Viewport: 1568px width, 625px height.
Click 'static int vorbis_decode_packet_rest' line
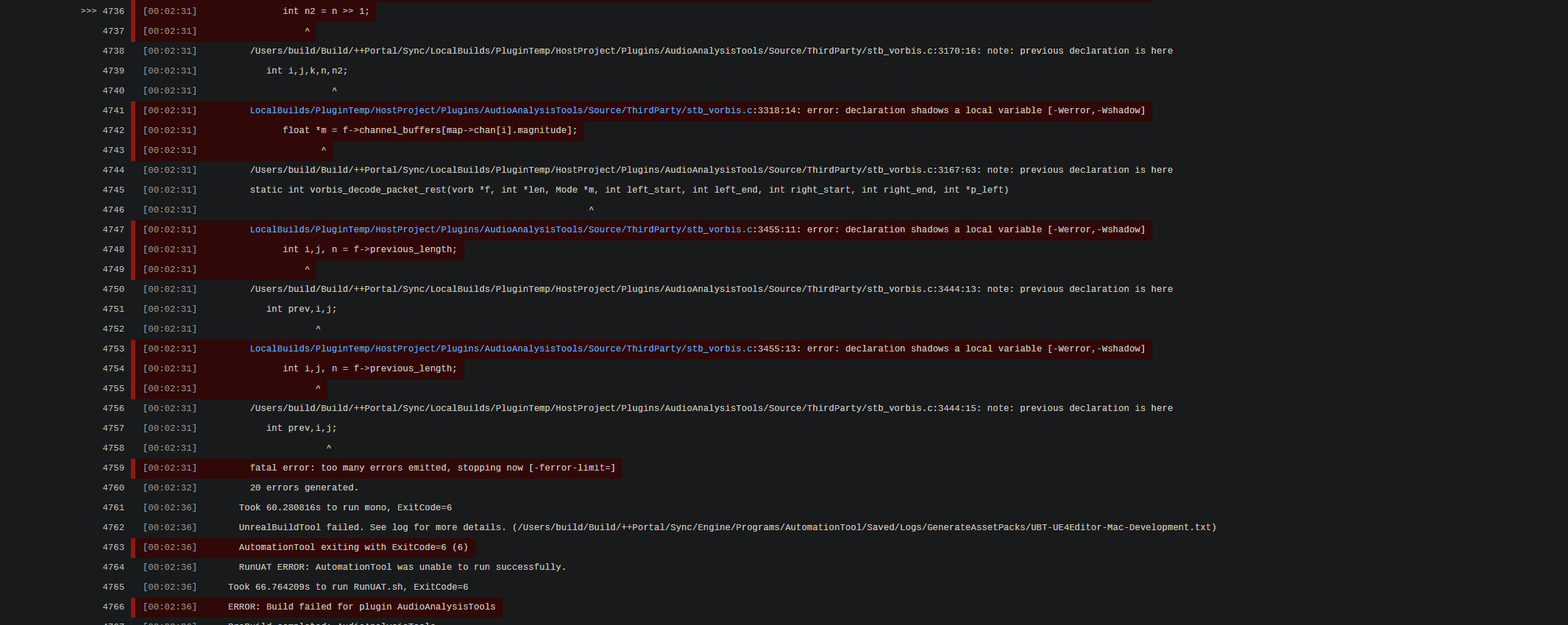pos(629,190)
